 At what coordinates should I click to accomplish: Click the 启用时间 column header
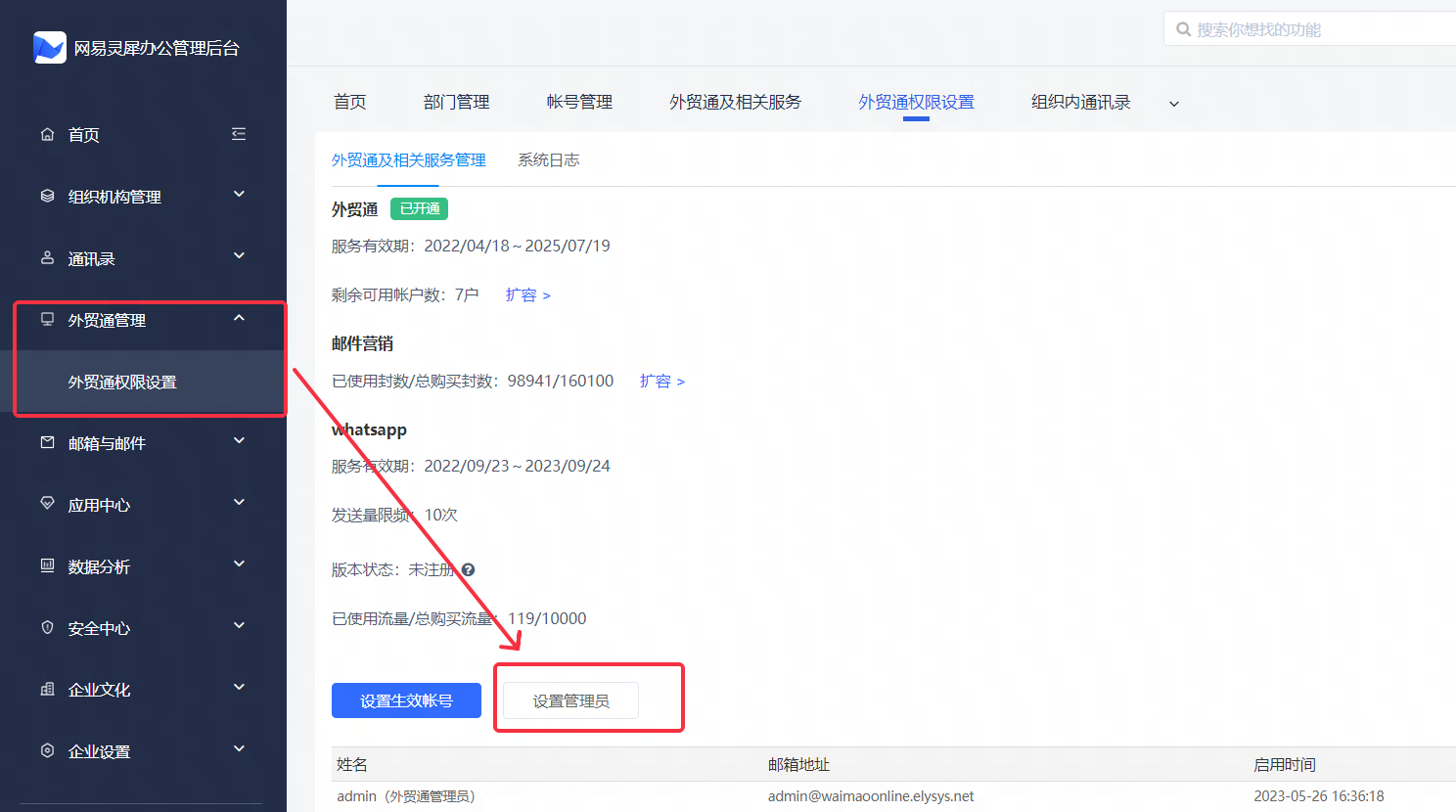1285,764
